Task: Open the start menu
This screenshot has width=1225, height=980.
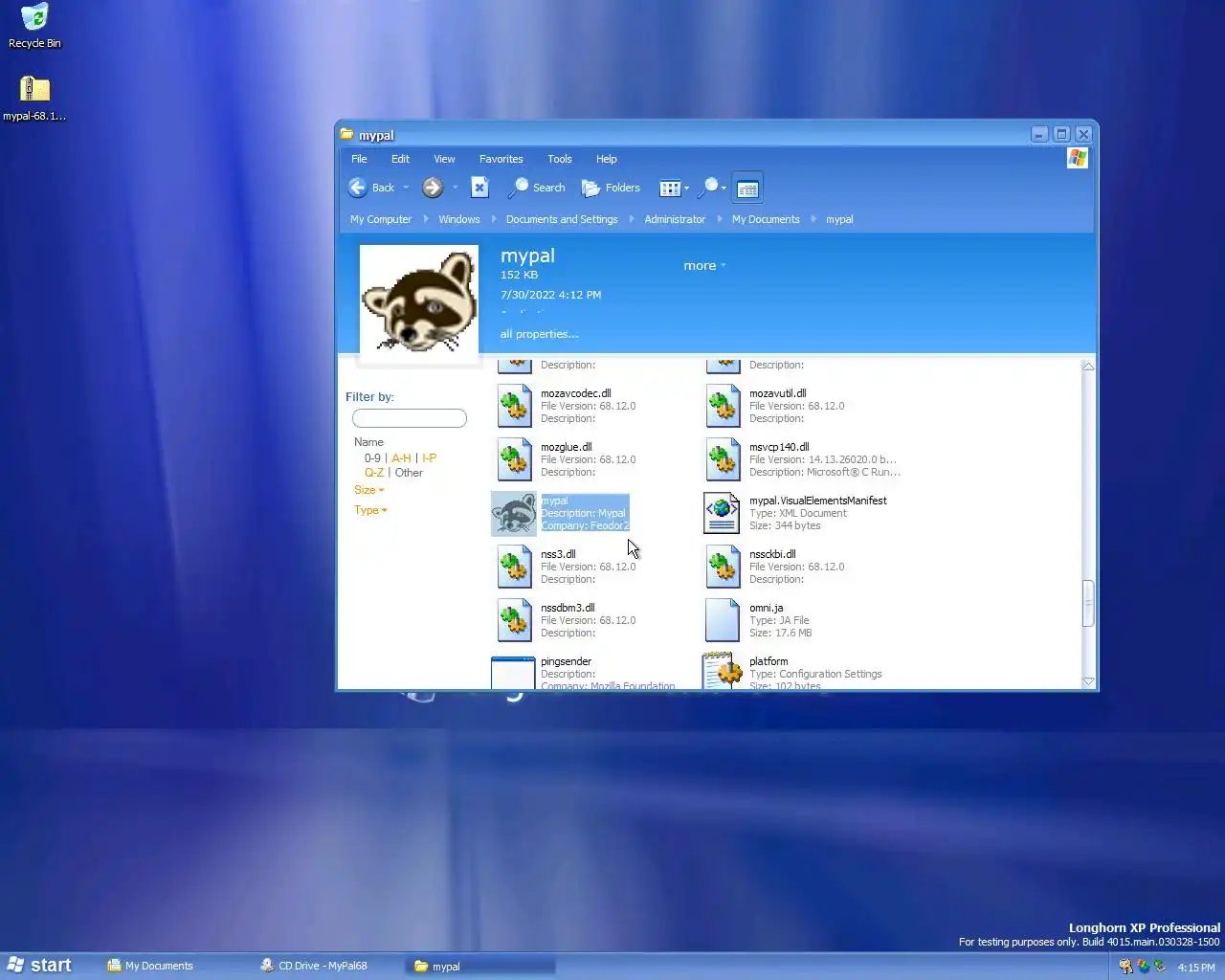Action: (x=40, y=966)
